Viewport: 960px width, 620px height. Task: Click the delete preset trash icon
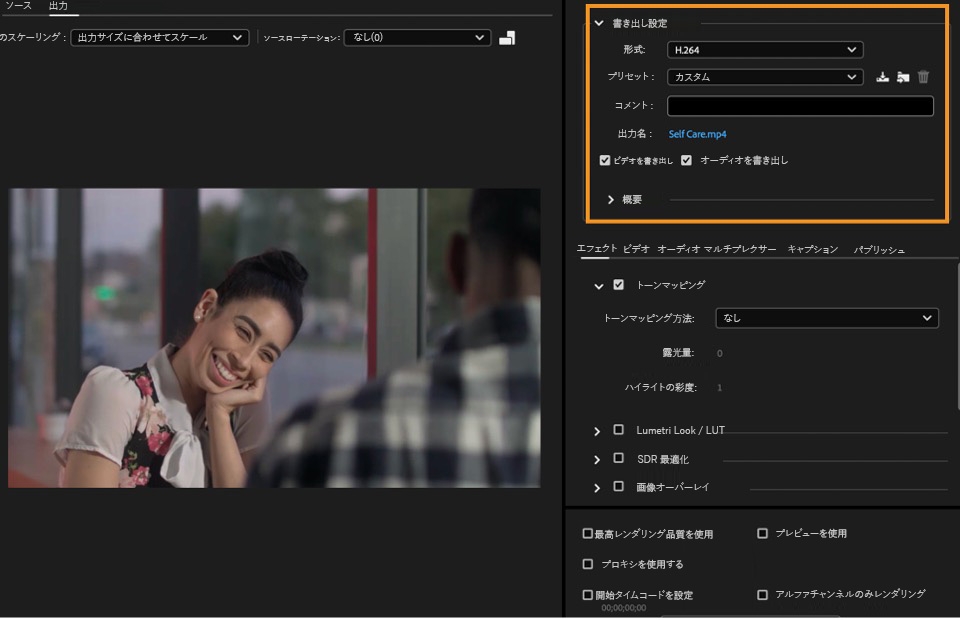pos(923,77)
